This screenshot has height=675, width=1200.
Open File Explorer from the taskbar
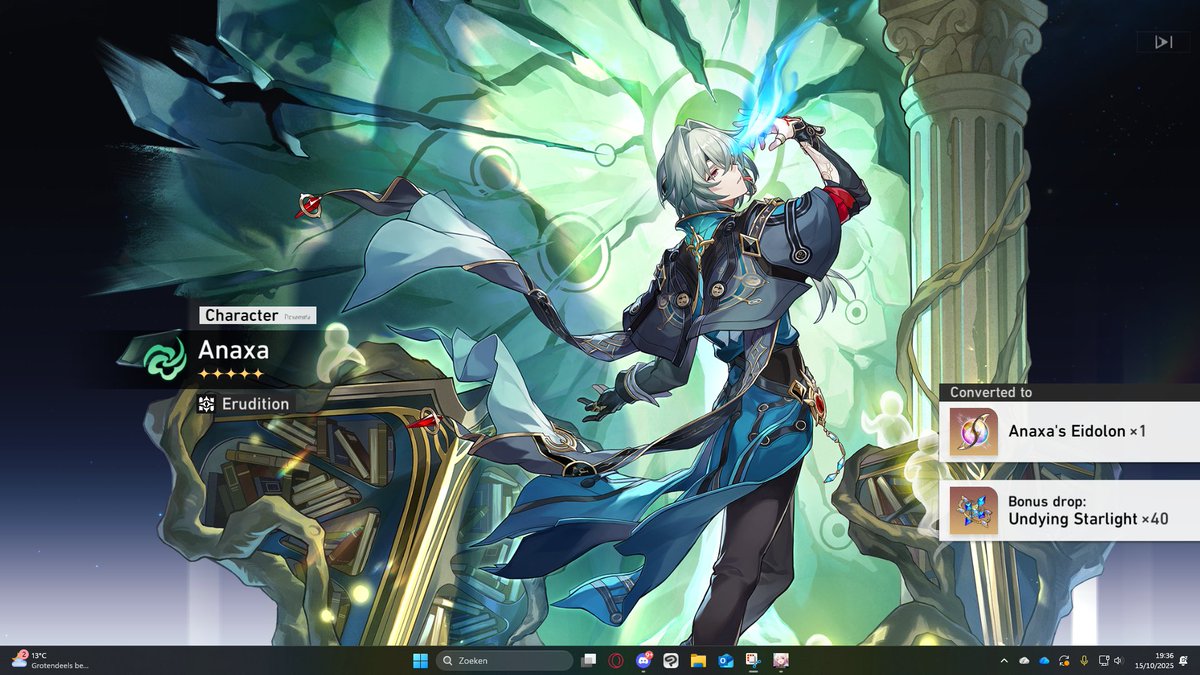click(x=698, y=660)
